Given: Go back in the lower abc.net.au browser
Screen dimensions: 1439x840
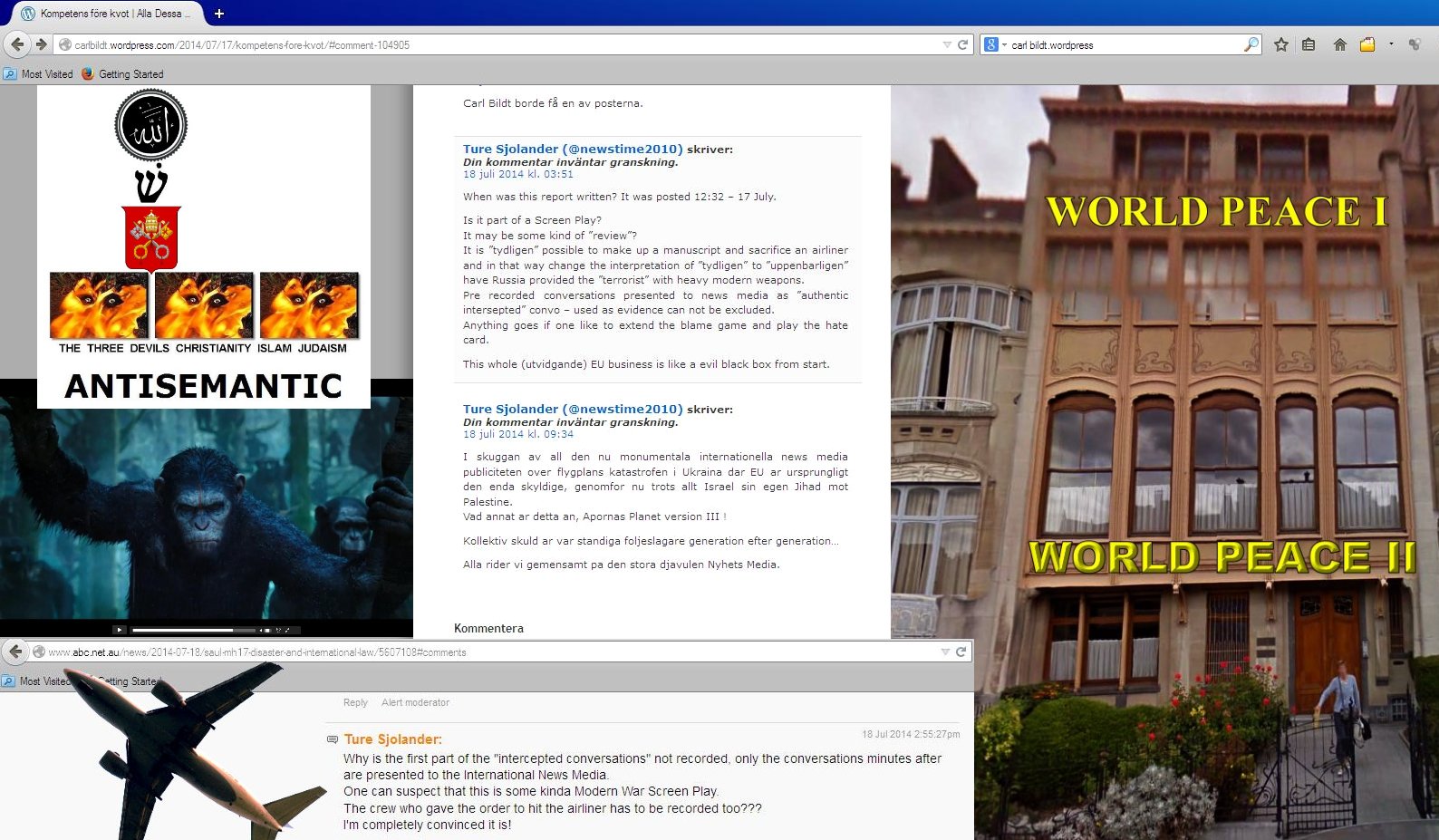Looking at the screenshot, I should coord(15,652).
